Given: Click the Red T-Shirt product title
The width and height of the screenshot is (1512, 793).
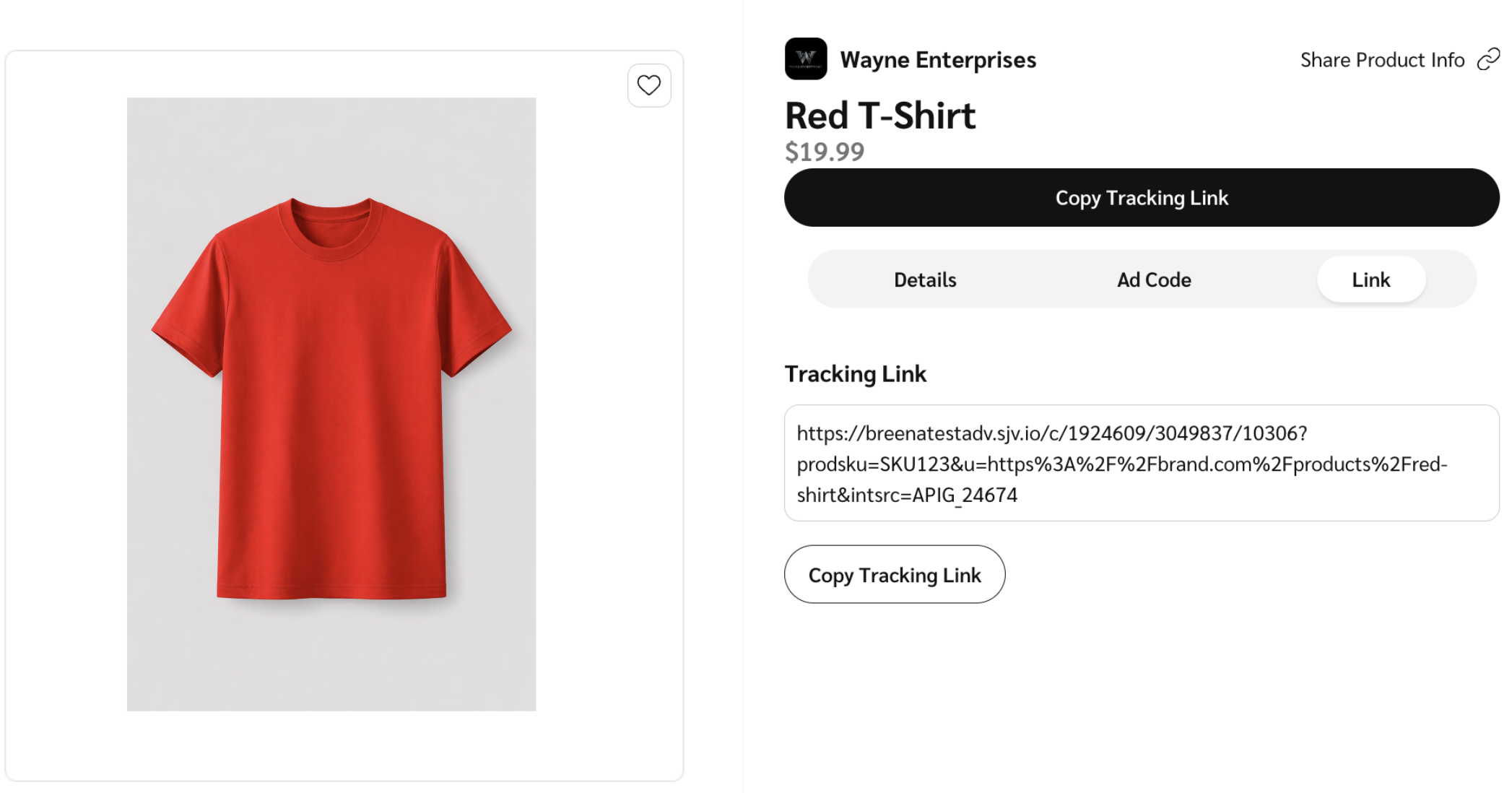Looking at the screenshot, I should point(879,116).
